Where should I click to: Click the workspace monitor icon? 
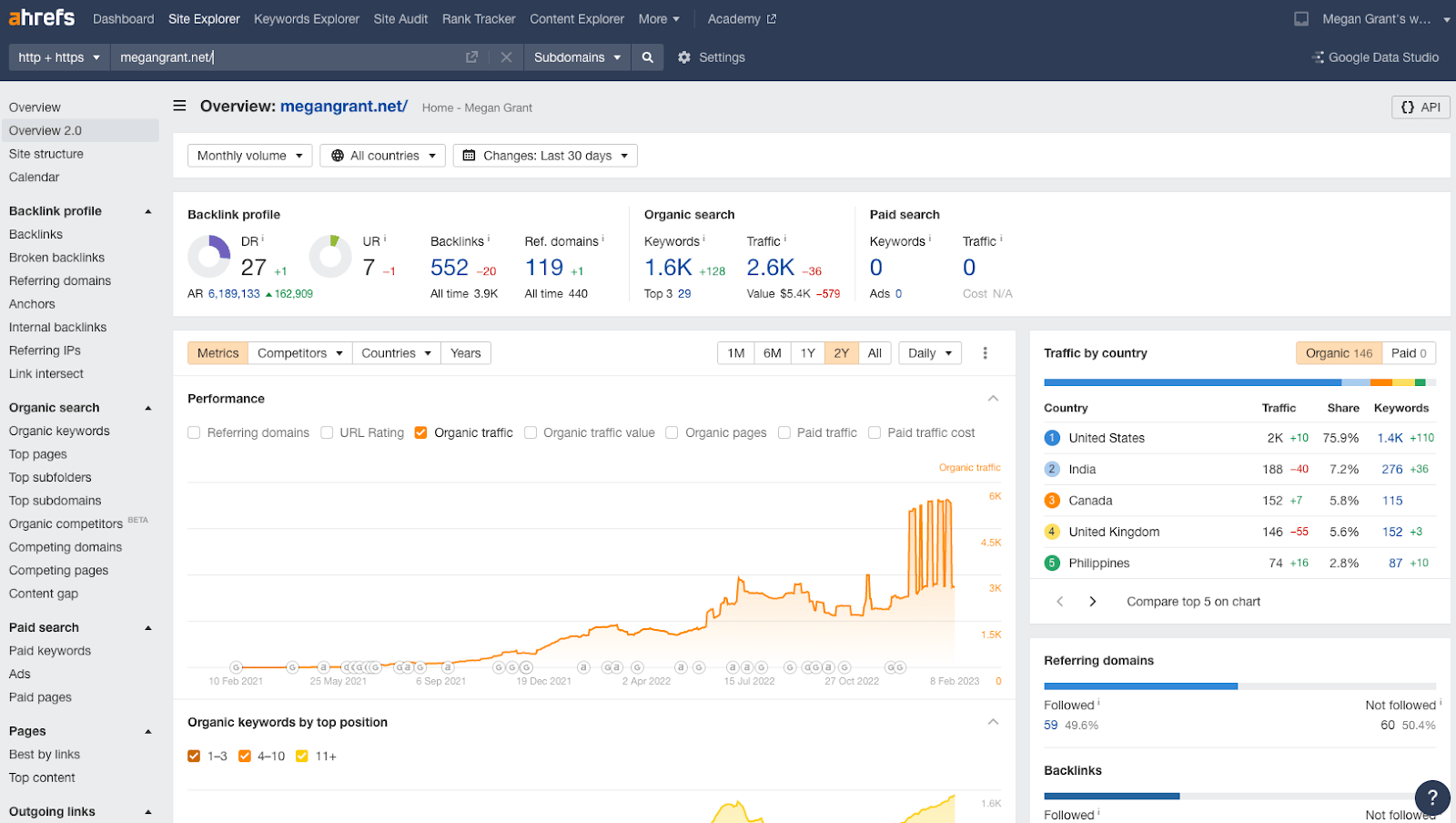1301,19
